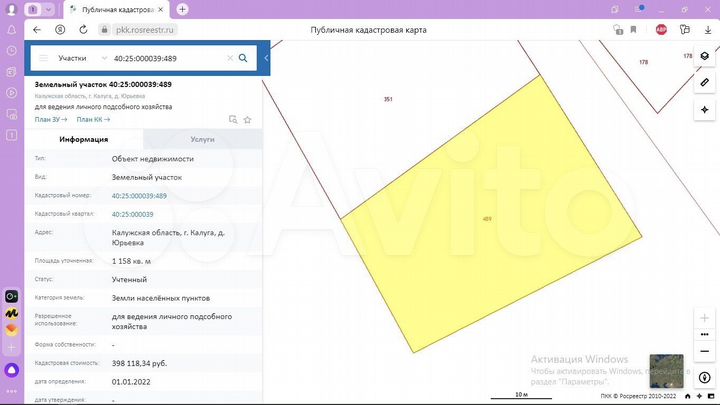
Task: Click the cadastral value 398 118,34 руб.
Action: pos(139,363)
